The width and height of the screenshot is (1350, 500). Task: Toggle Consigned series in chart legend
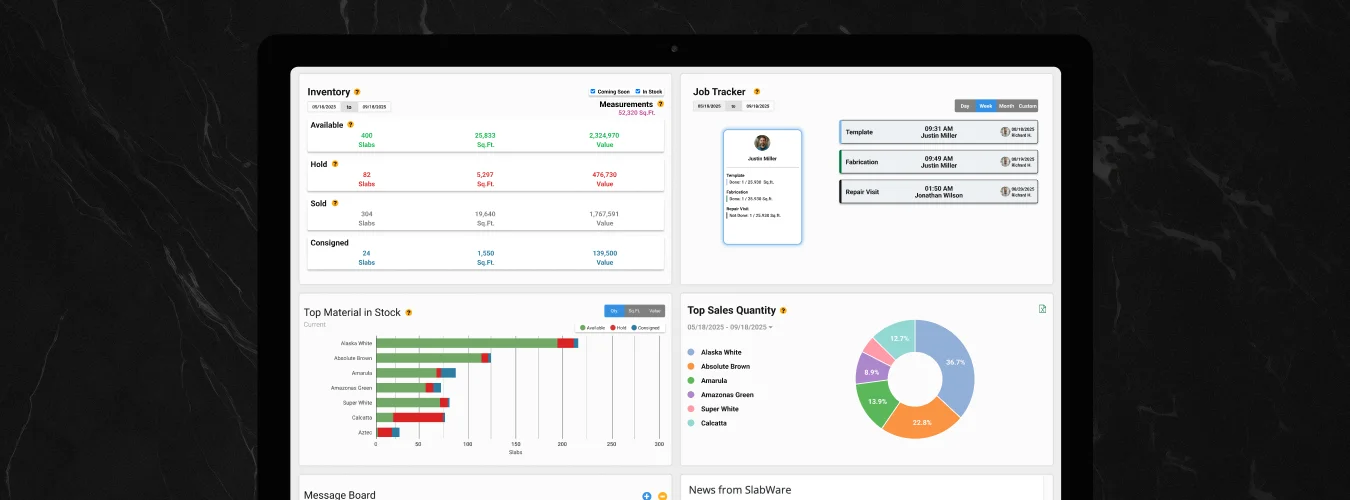click(646, 328)
